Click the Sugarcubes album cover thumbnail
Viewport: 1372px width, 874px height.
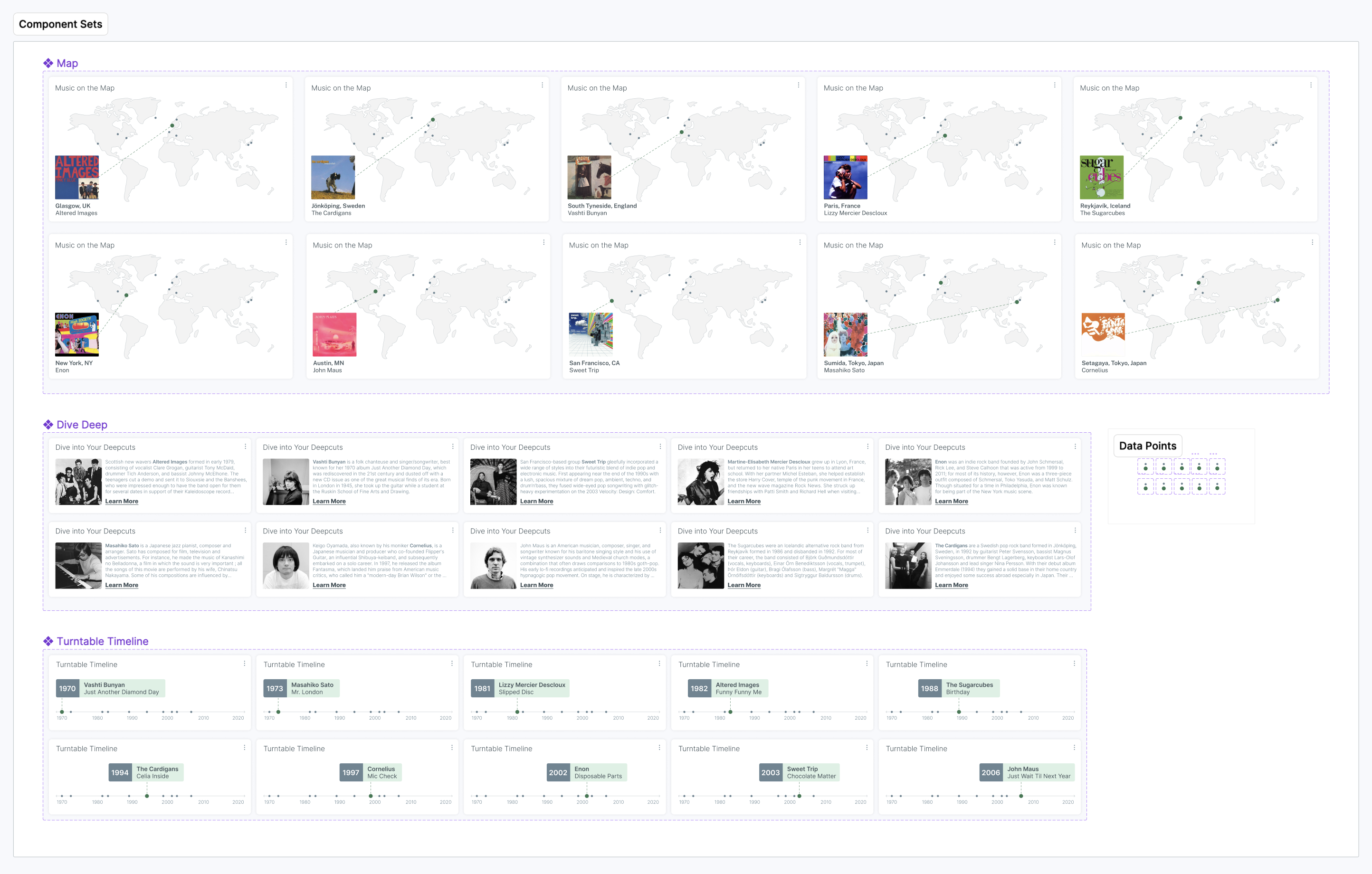coord(1101,177)
